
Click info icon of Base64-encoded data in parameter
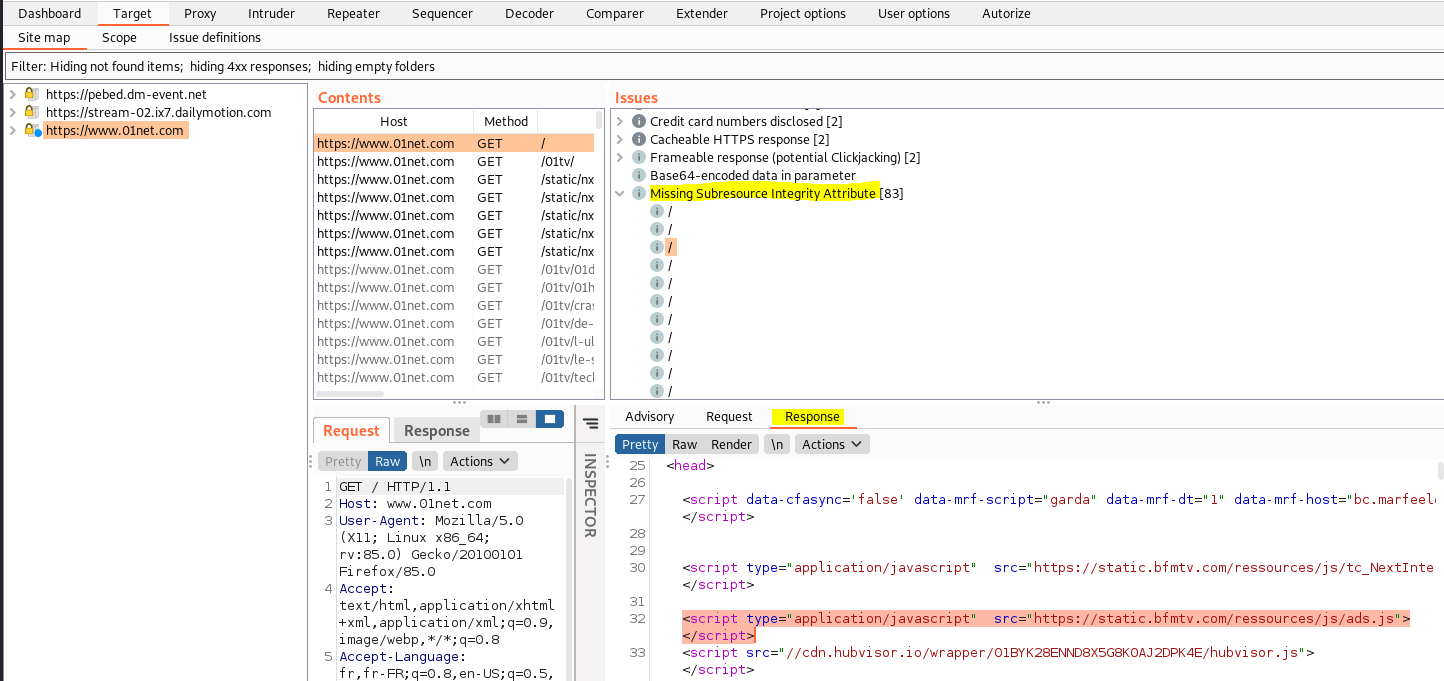point(639,175)
